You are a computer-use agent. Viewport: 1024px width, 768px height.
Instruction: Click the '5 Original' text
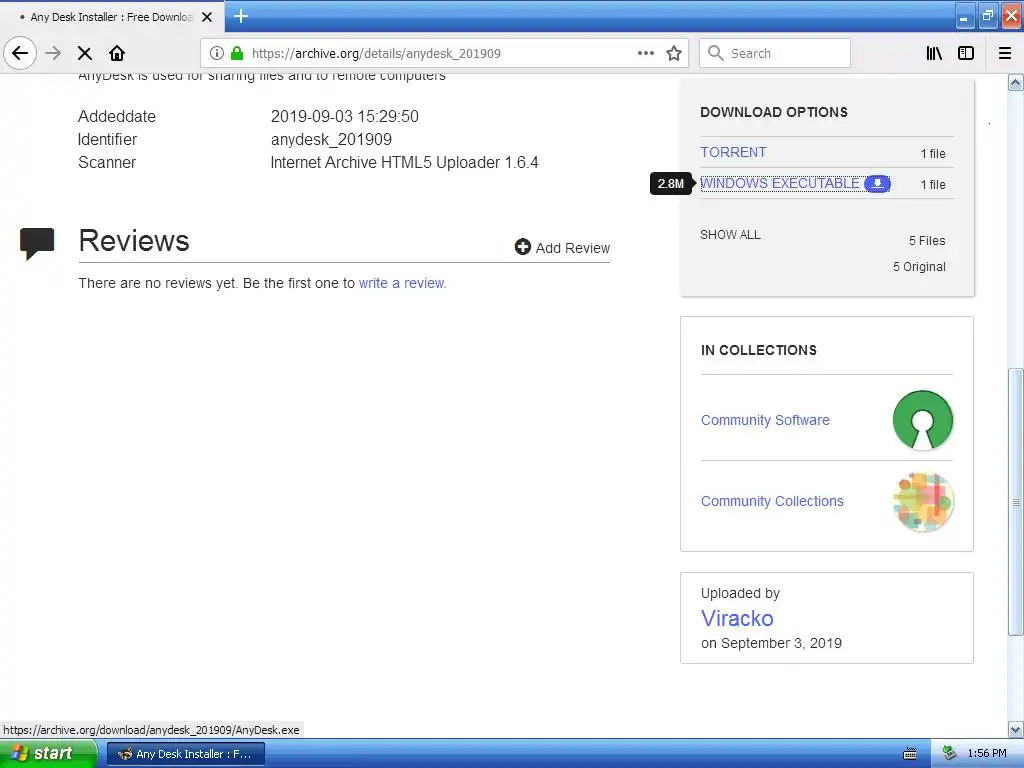pos(919,266)
